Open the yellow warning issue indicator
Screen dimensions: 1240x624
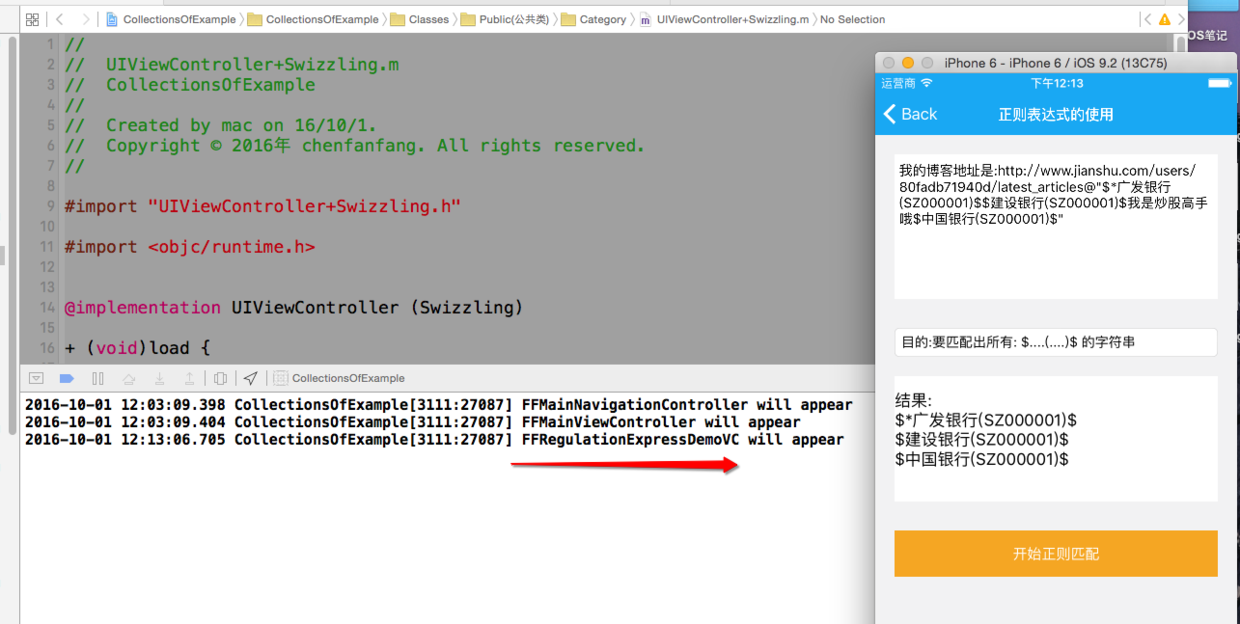(1164, 19)
